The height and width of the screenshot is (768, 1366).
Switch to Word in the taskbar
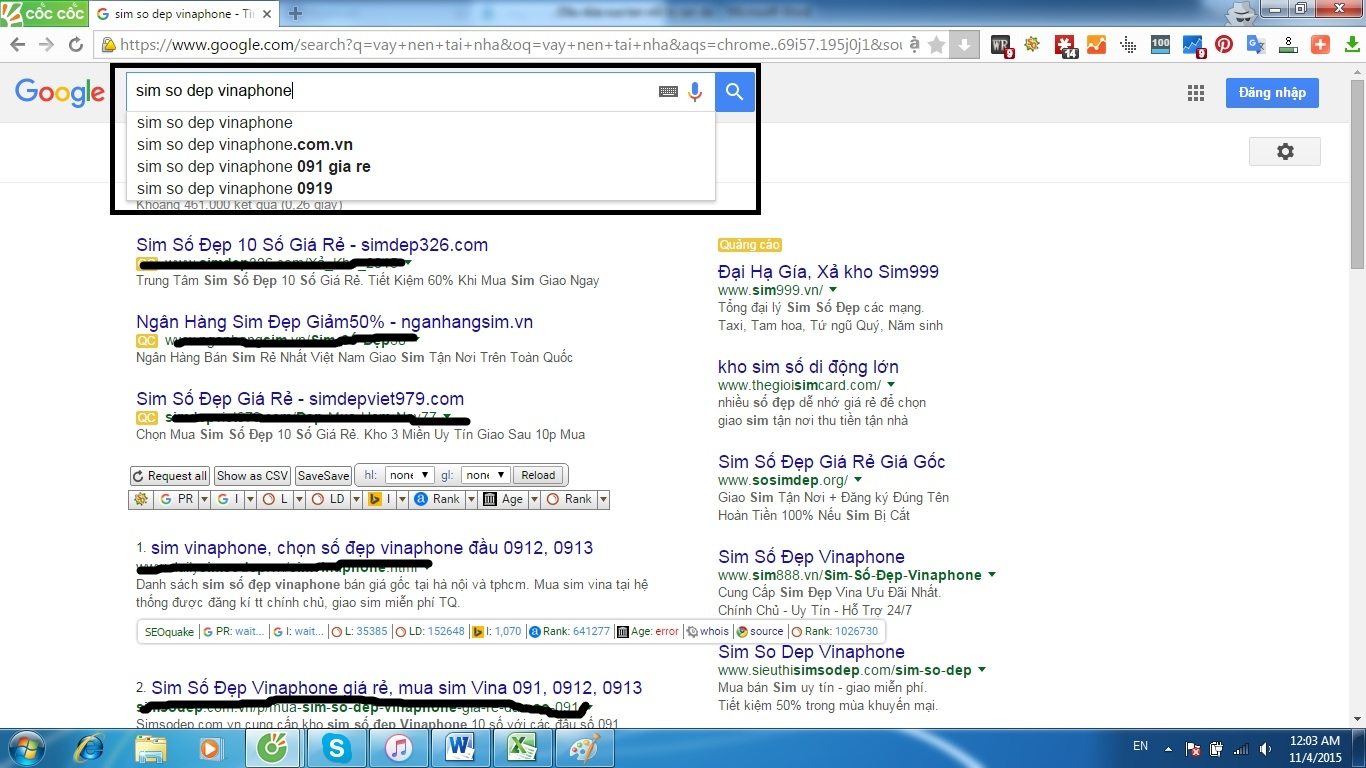coord(459,747)
